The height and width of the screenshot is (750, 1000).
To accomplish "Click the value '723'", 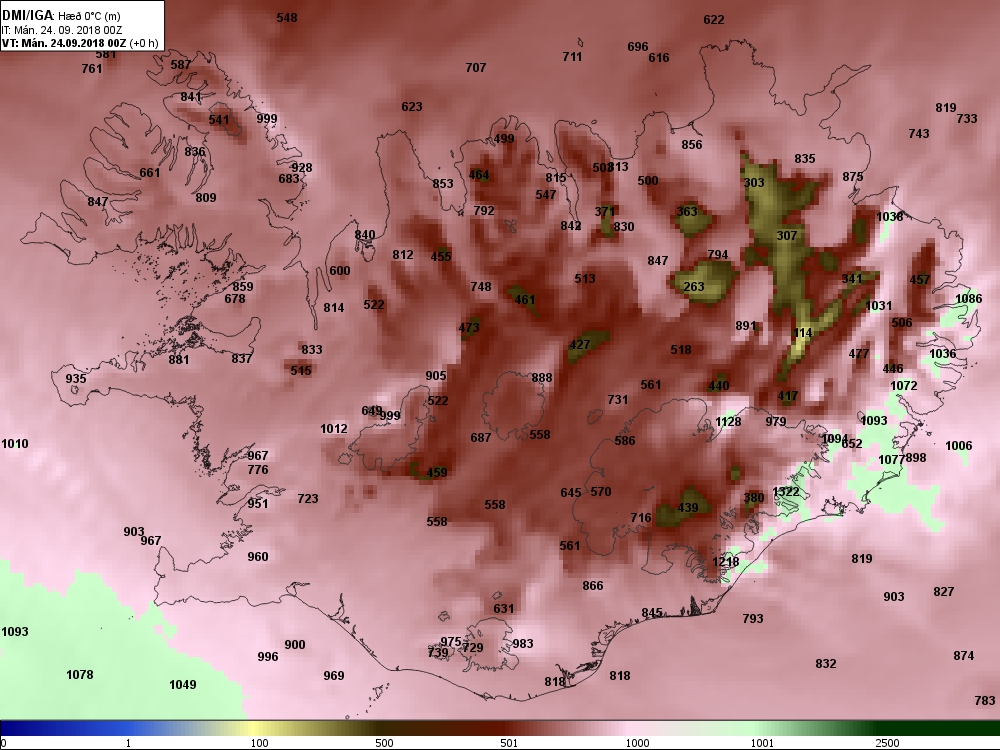I will point(307,499).
